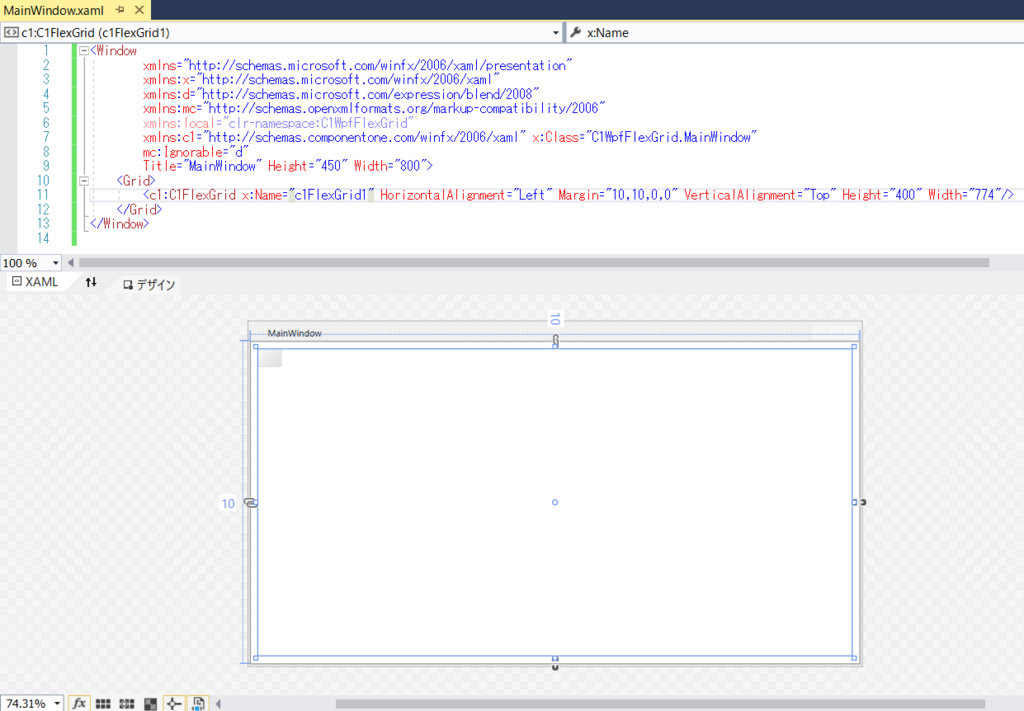Click the bottom-left resize handle of flex grid

pos(256,658)
